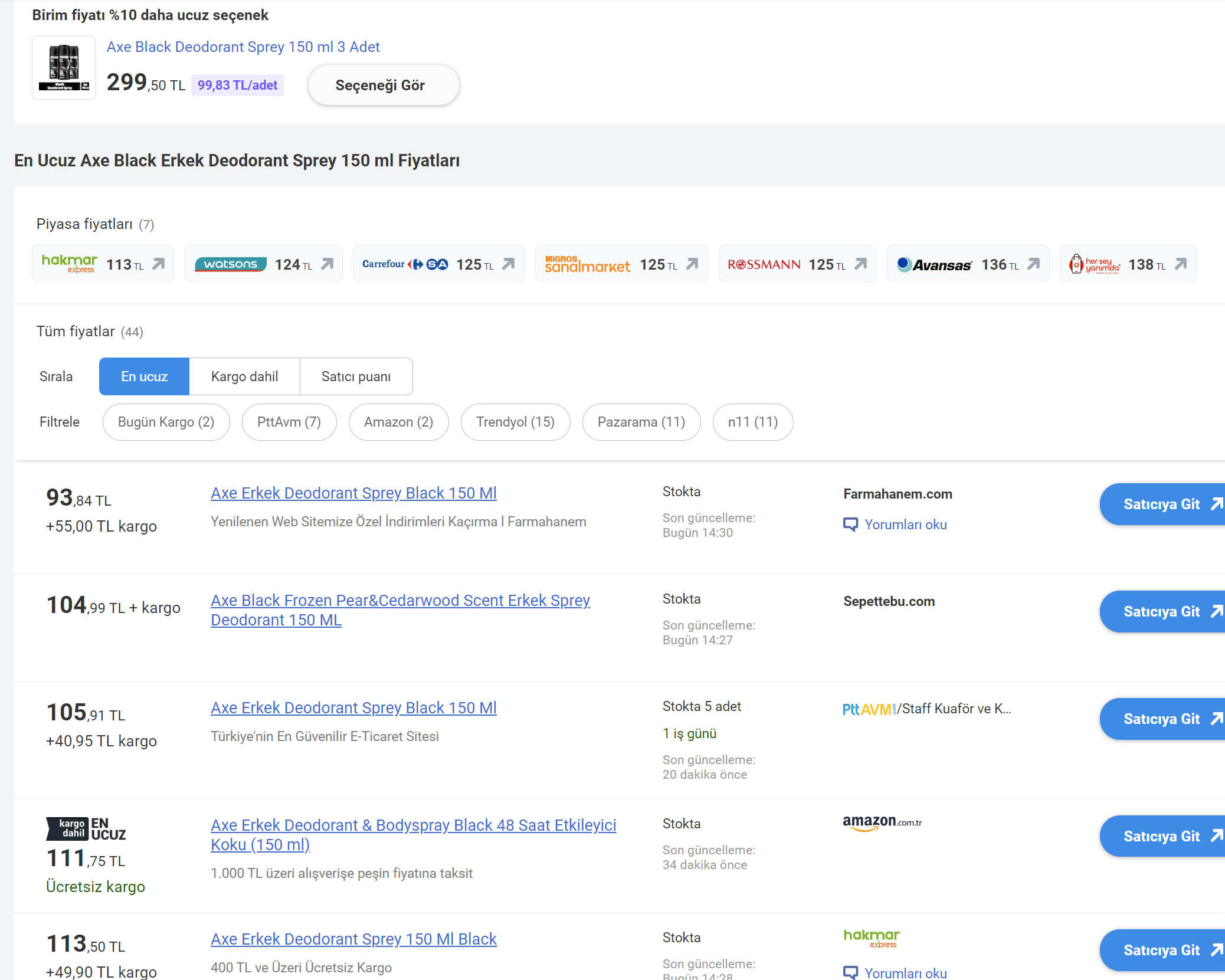This screenshot has width=1225, height=980.
Task: Open the Her Şey Yanımda 138 TL arrow
Action: [1181, 264]
